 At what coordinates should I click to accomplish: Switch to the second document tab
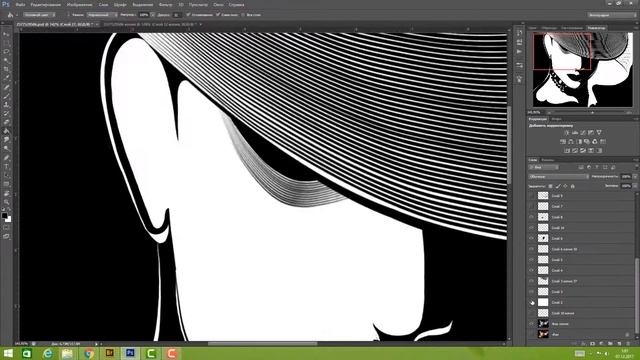pyautogui.click(x=149, y=24)
